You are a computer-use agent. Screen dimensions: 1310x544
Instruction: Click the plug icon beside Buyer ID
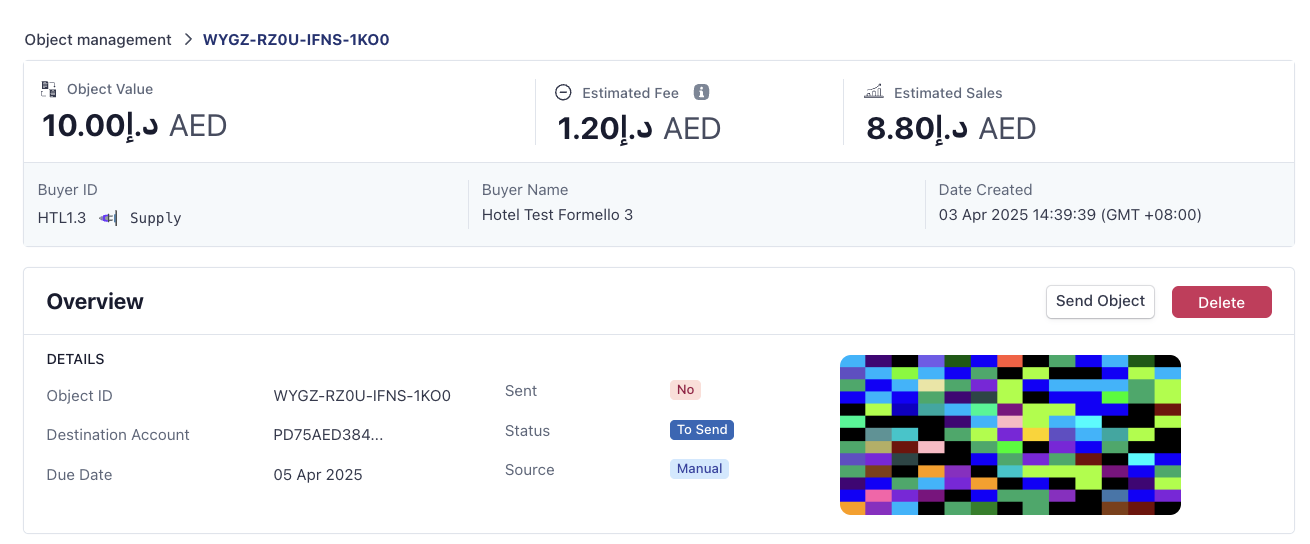pyautogui.click(x=108, y=218)
